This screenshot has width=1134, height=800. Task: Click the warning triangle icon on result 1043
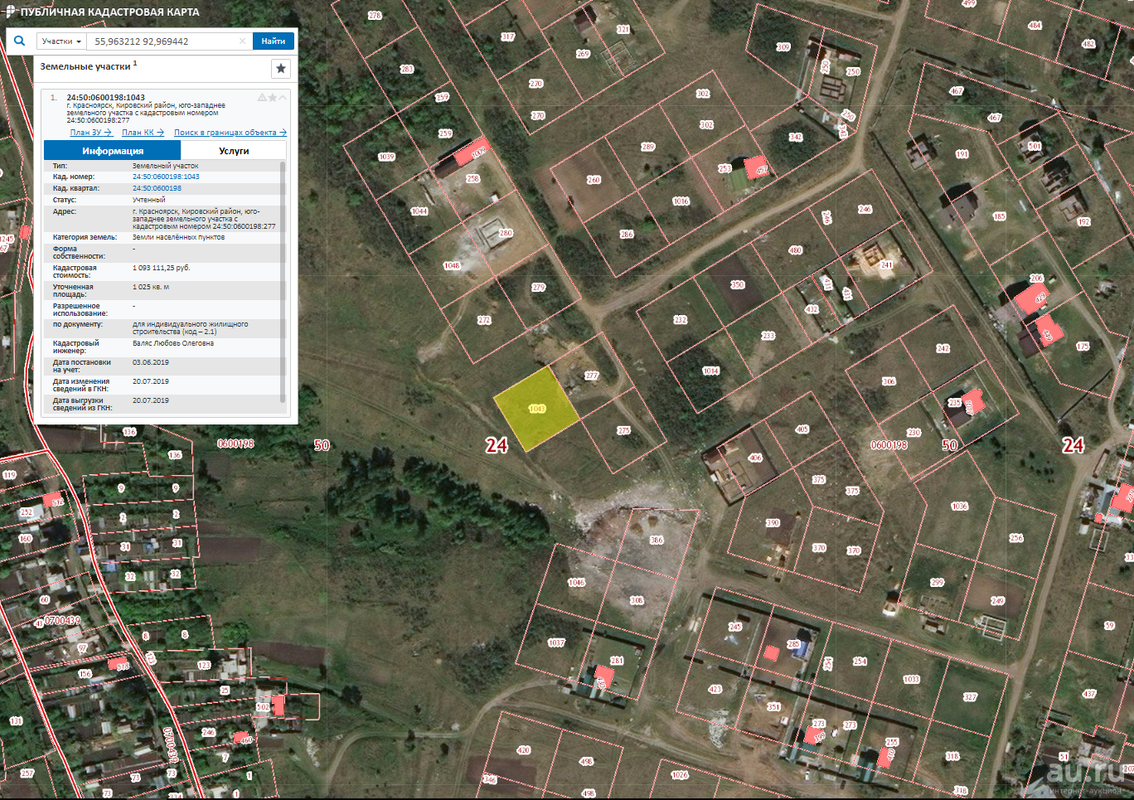262,98
